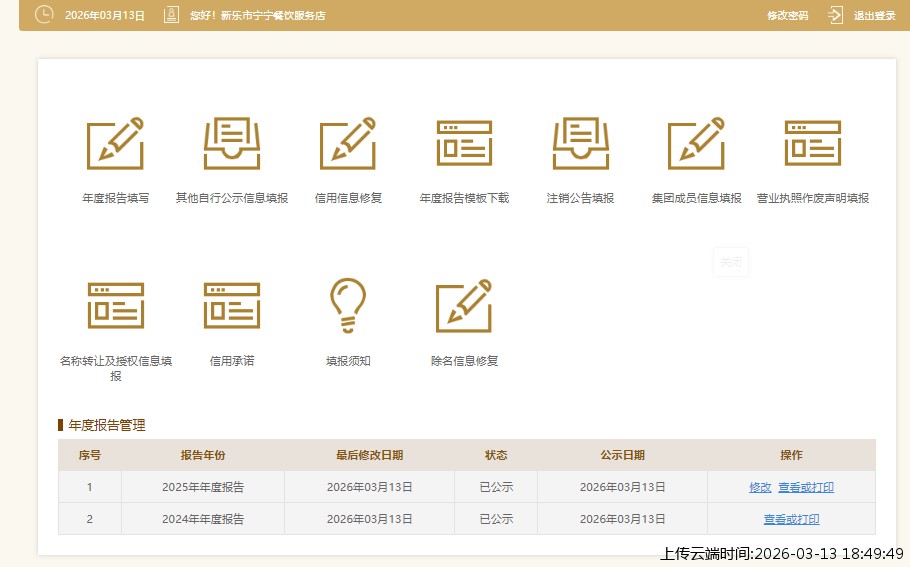Click 集团成员信息填报 label text

[696, 198]
